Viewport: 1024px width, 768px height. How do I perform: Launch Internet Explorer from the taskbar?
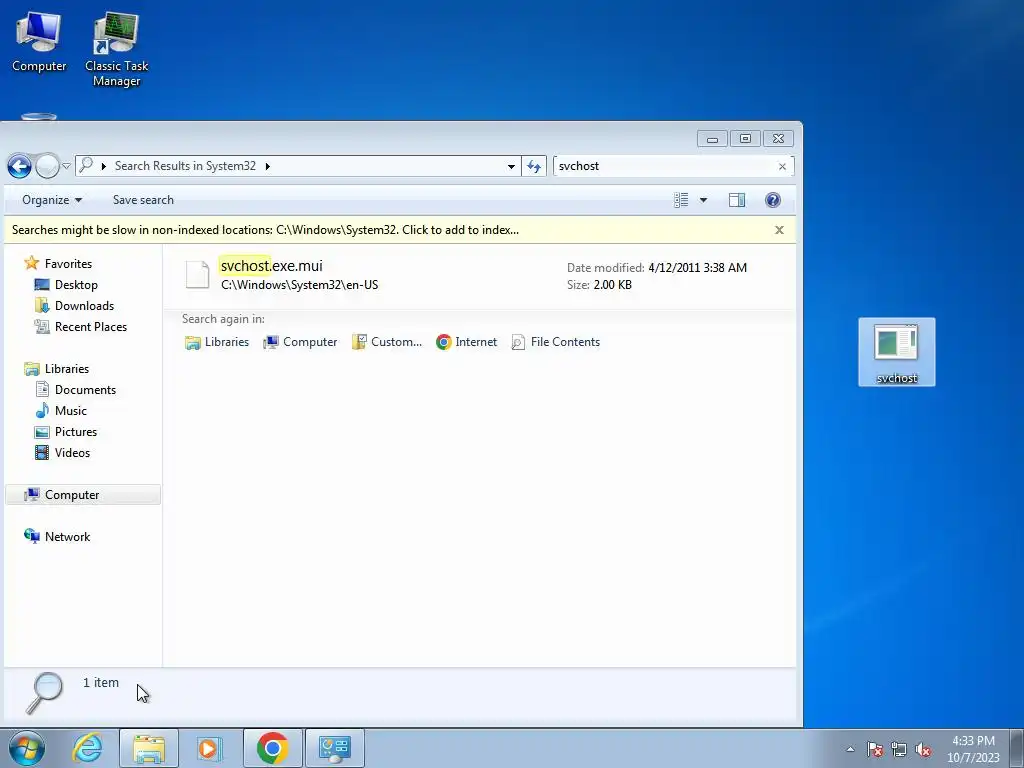coord(88,748)
